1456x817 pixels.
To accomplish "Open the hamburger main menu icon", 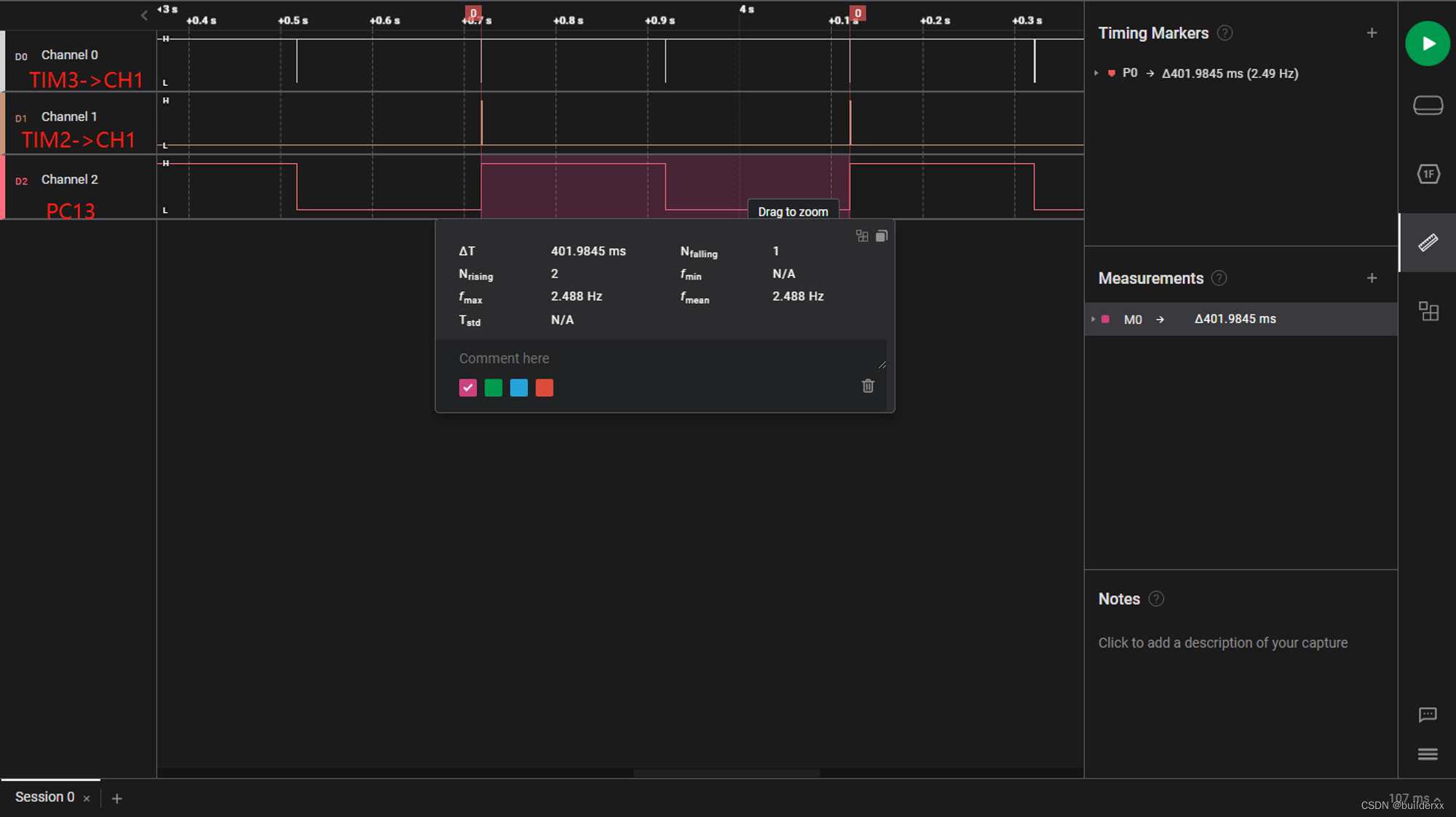I will click(x=1428, y=754).
